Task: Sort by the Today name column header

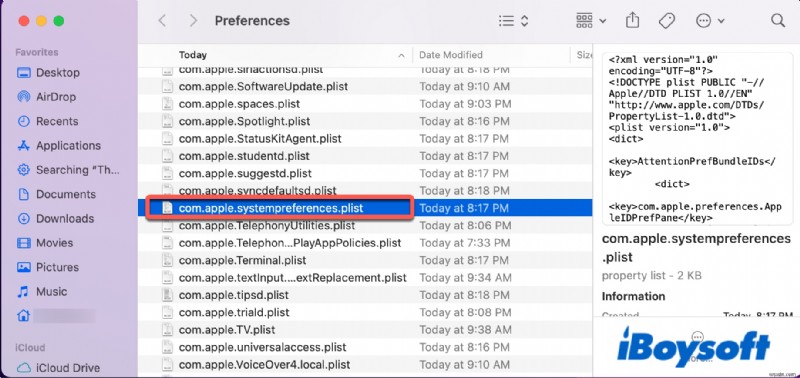Action: coord(192,55)
